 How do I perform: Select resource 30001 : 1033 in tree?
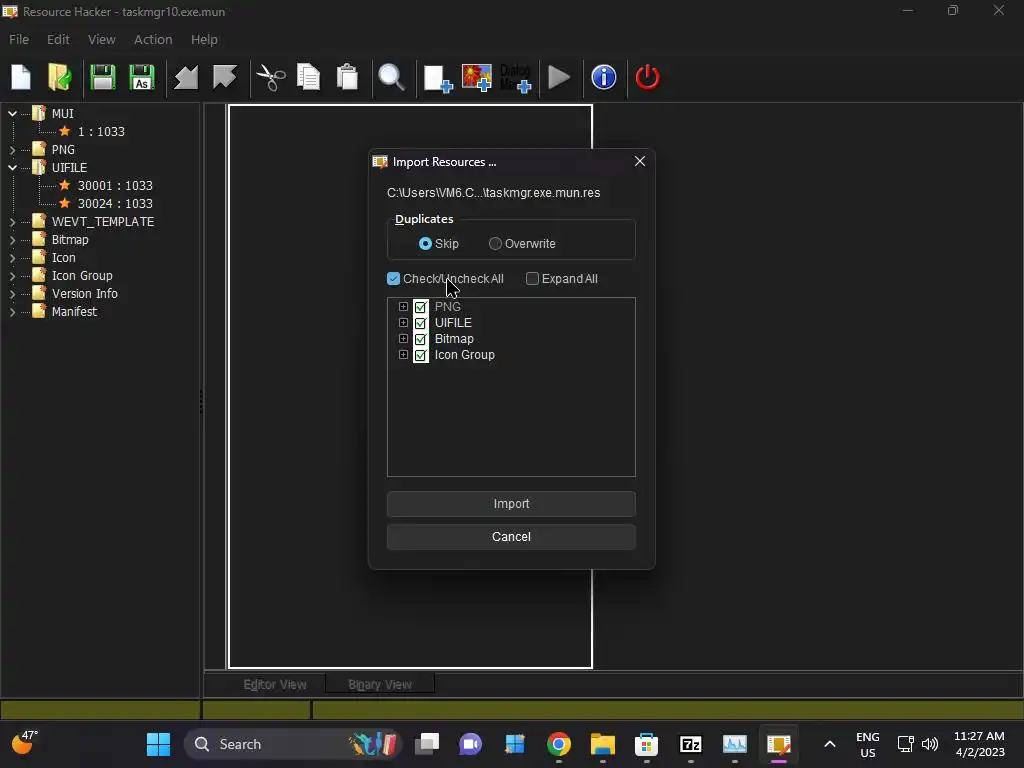(x=115, y=185)
